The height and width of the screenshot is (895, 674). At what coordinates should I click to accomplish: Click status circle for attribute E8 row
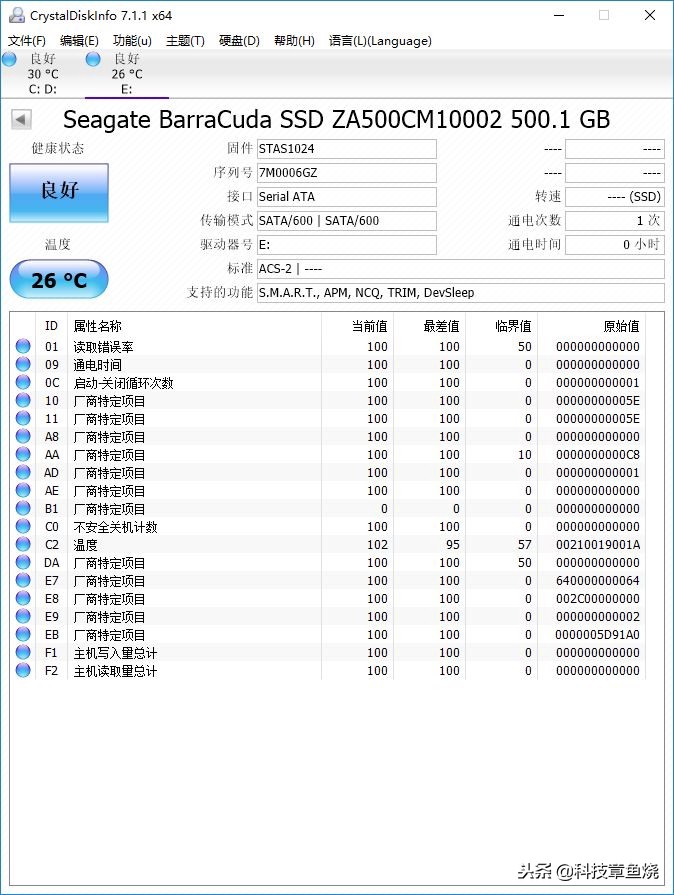23,598
